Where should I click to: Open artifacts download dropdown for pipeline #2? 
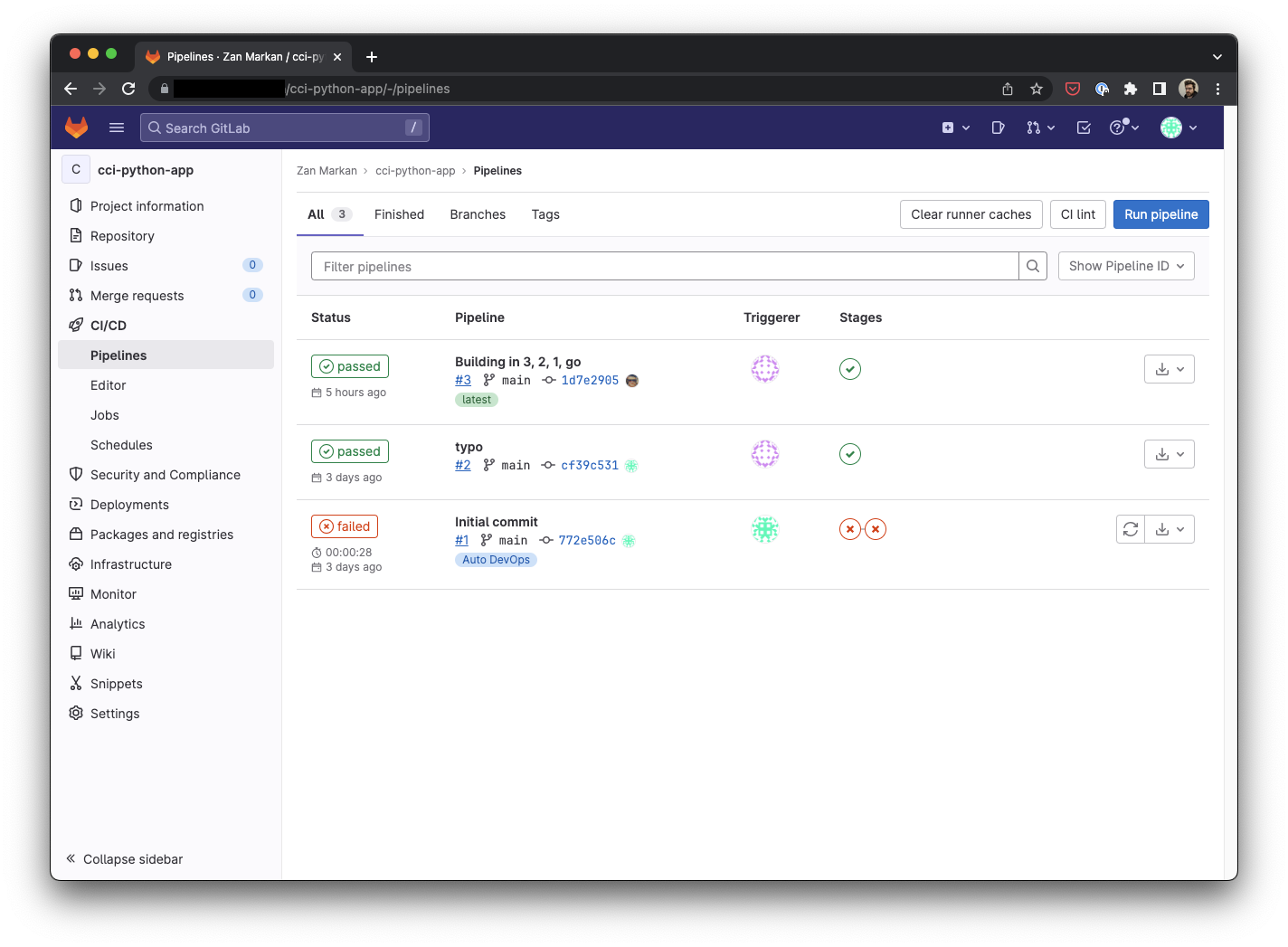[x=1170, y=454]
